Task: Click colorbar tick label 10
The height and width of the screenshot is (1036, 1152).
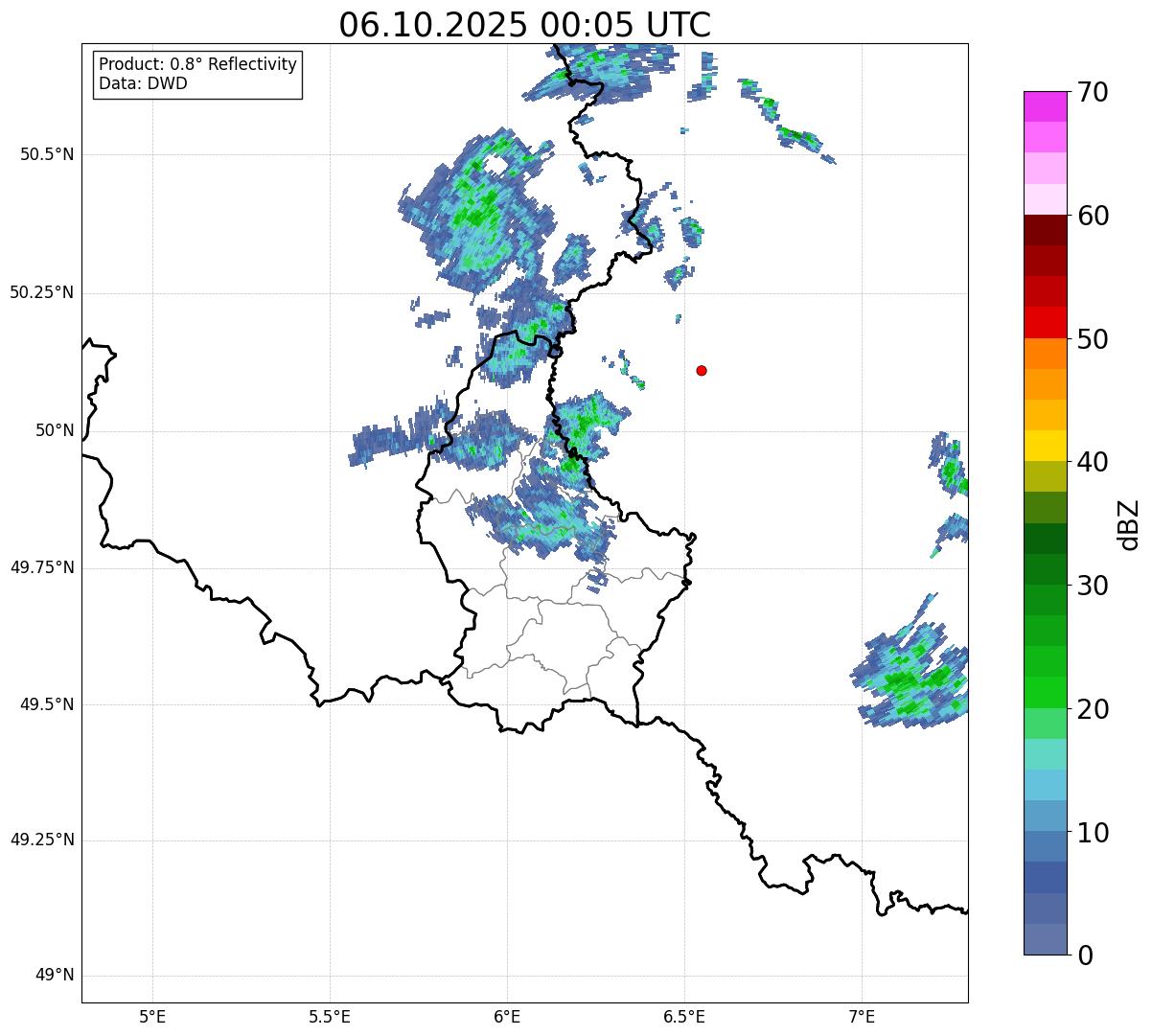Action: click(x=1093, y=832)
